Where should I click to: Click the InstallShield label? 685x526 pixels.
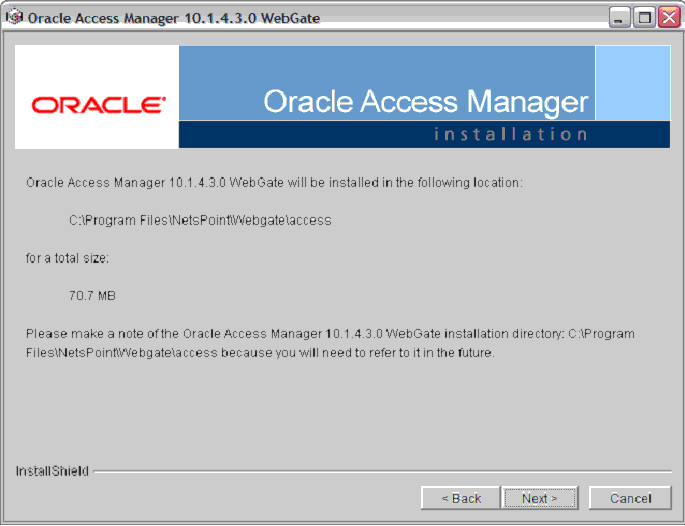coord(52,471)
